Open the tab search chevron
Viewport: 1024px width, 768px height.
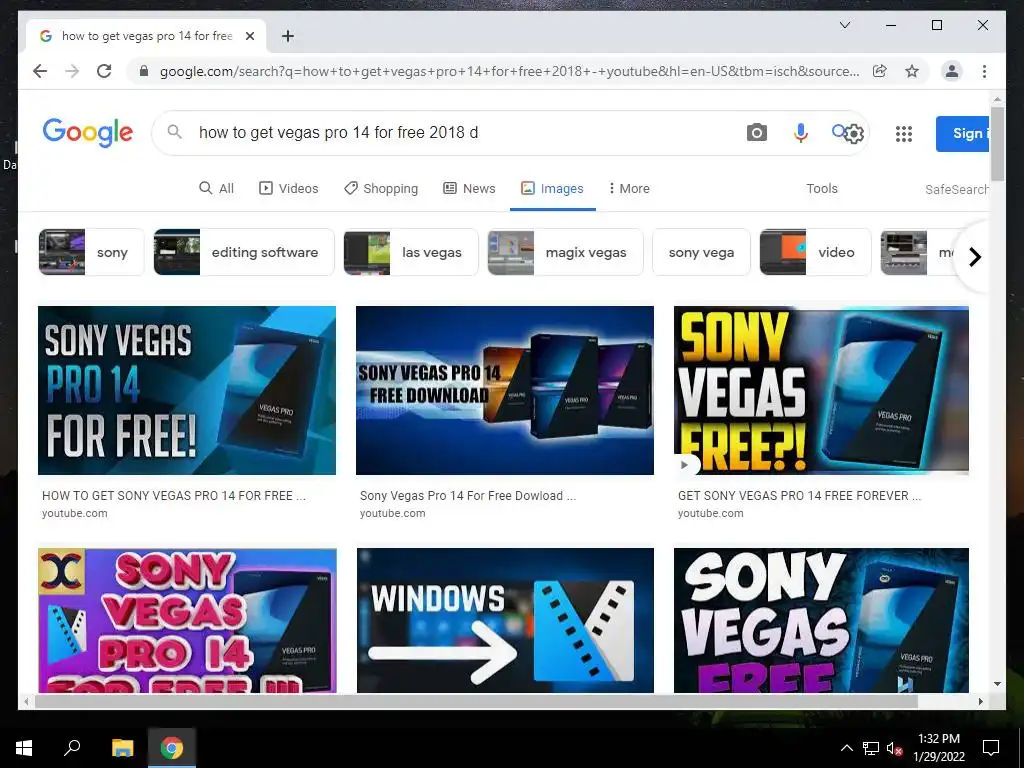[844, 25]
